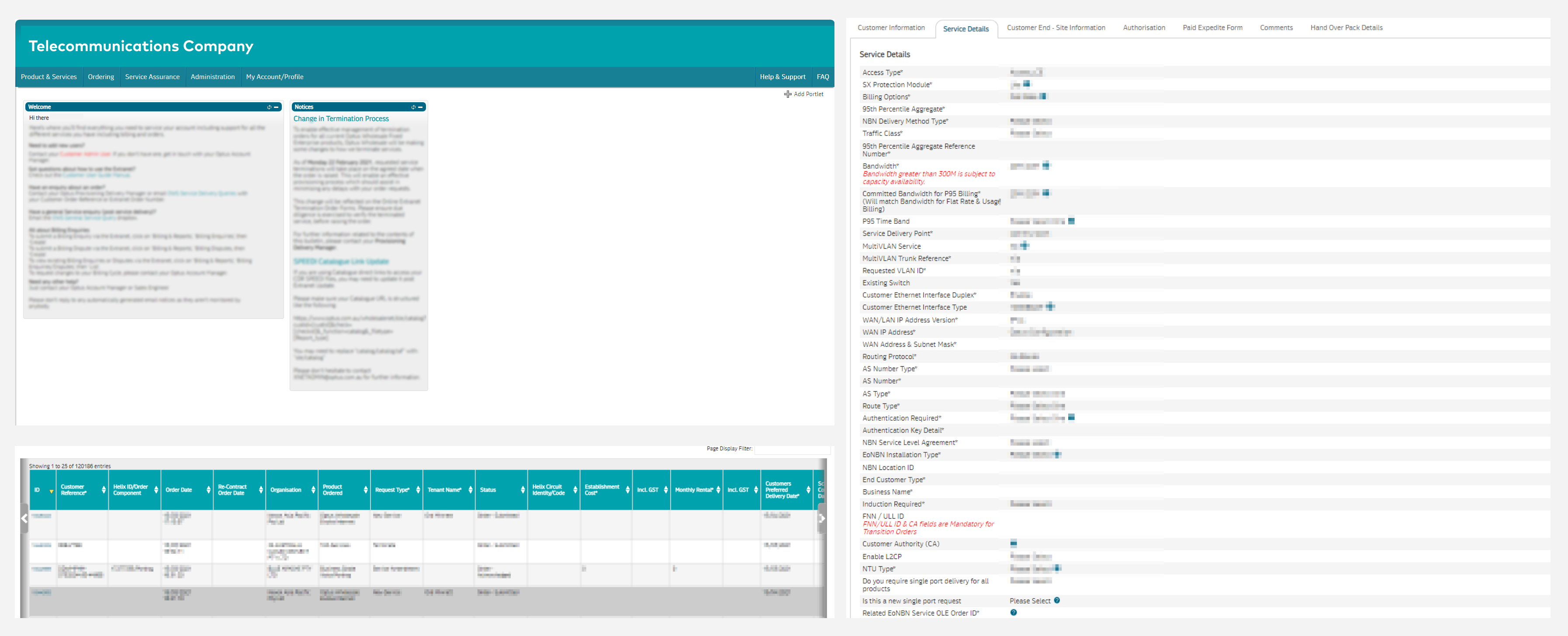Viewport: 1568px width, 636px height.
Task: Open the Ordering menu
Action: (x=100, y=77)
